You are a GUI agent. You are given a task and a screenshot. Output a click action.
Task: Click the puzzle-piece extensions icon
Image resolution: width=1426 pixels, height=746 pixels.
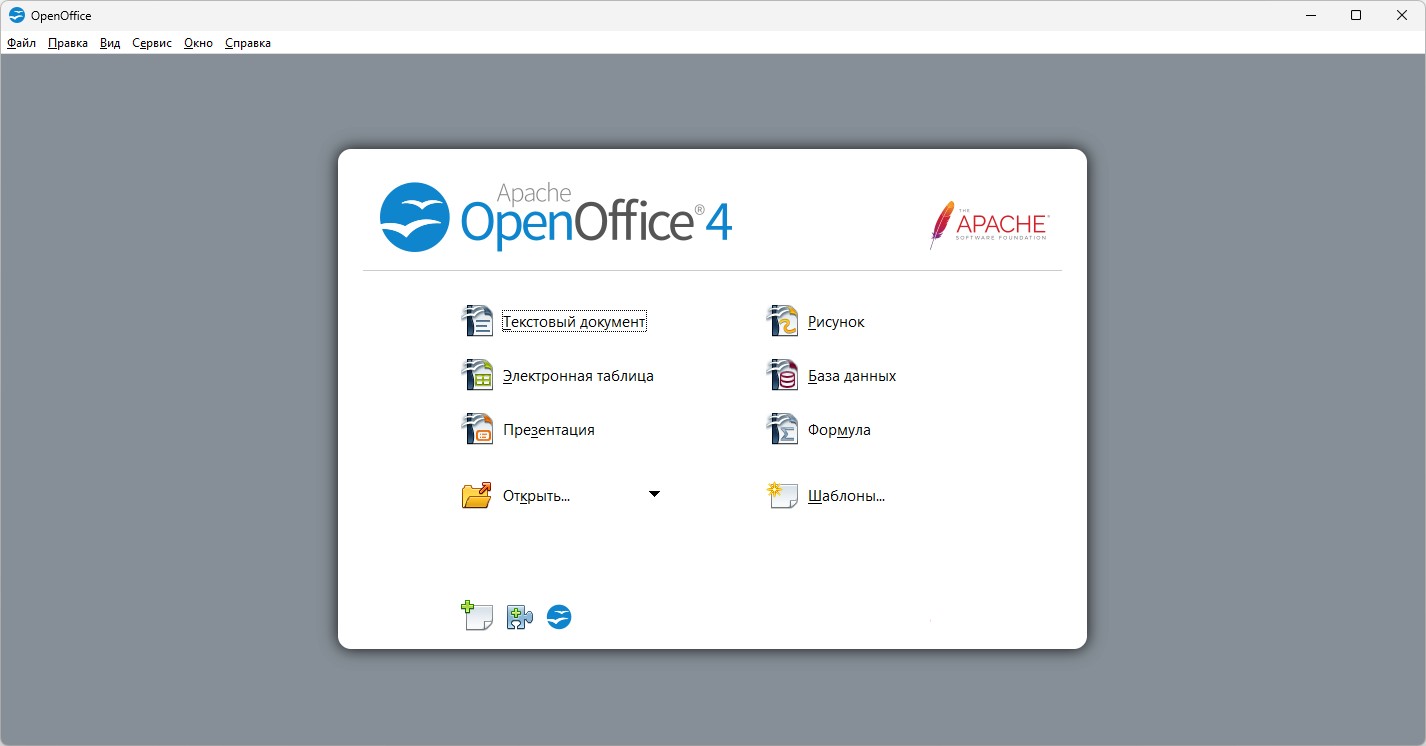pos(519,617)
